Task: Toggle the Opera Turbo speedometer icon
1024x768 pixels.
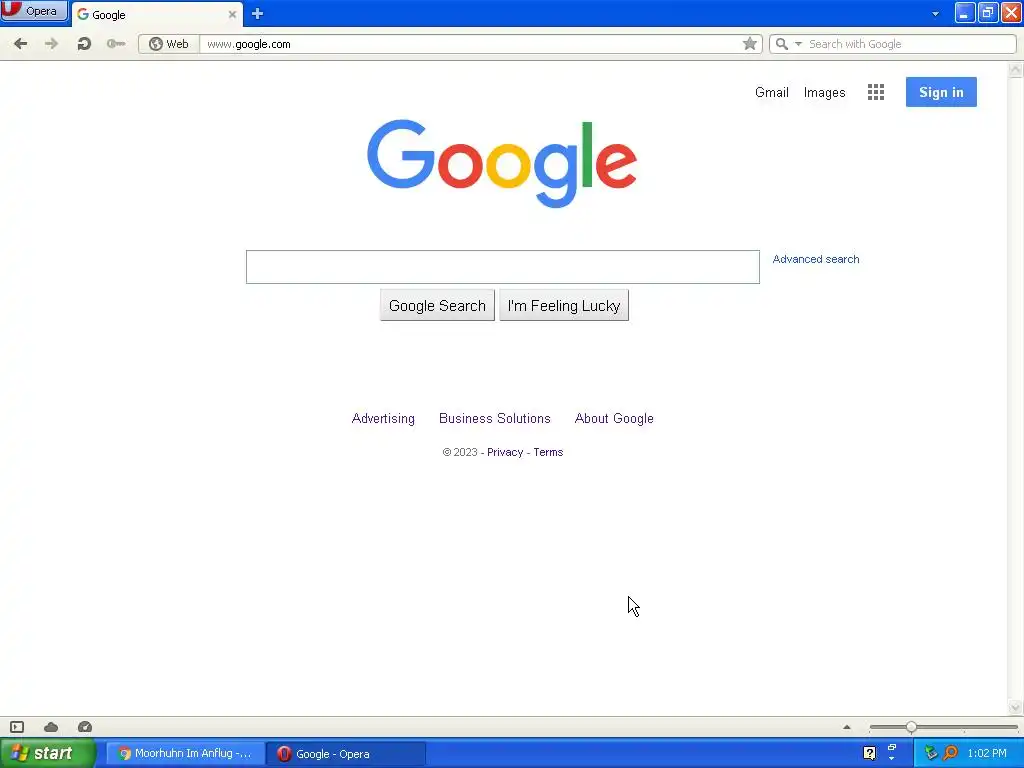Action: [85, 727]
